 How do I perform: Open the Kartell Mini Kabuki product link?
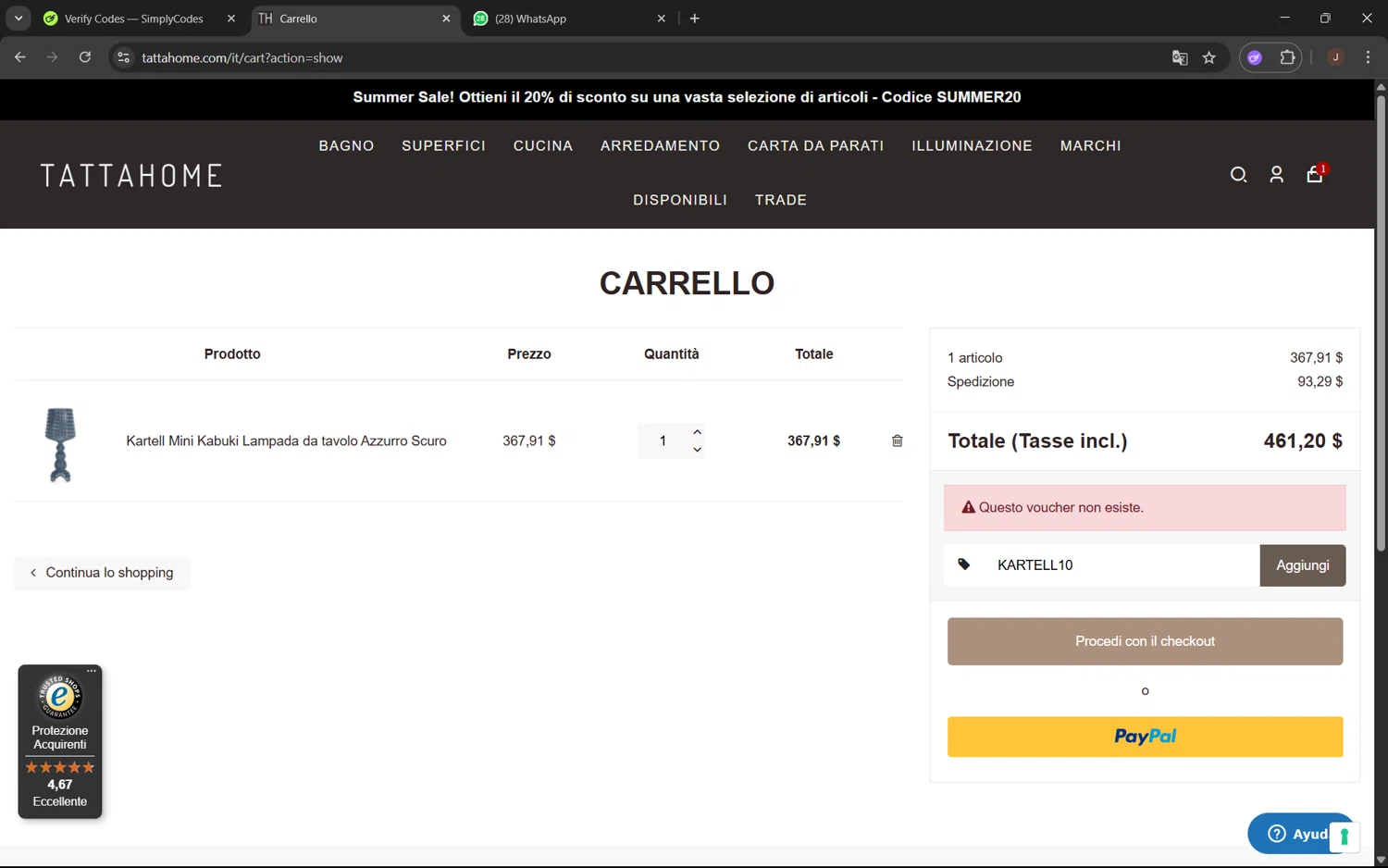286,441
